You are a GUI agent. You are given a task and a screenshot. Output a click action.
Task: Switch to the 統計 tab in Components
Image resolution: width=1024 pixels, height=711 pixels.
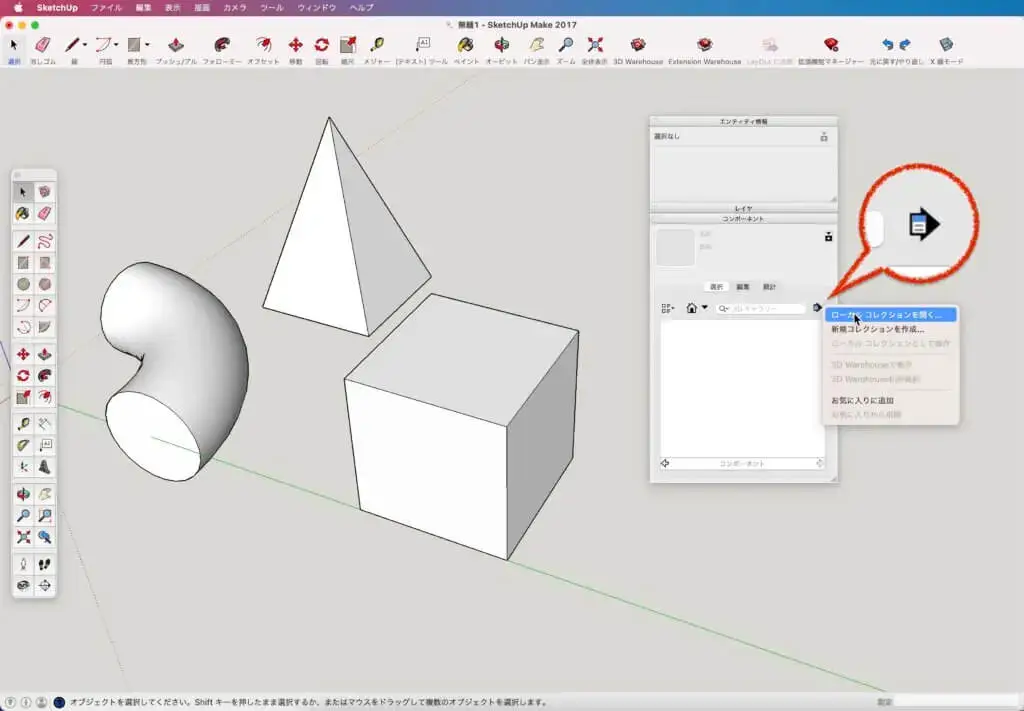[x=769, y=287]
